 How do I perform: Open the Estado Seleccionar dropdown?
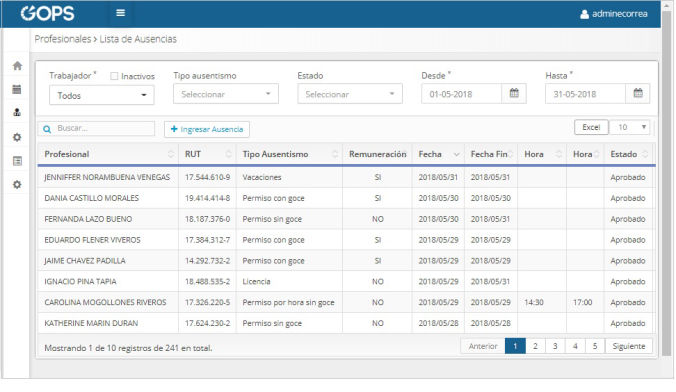point(350,94)
